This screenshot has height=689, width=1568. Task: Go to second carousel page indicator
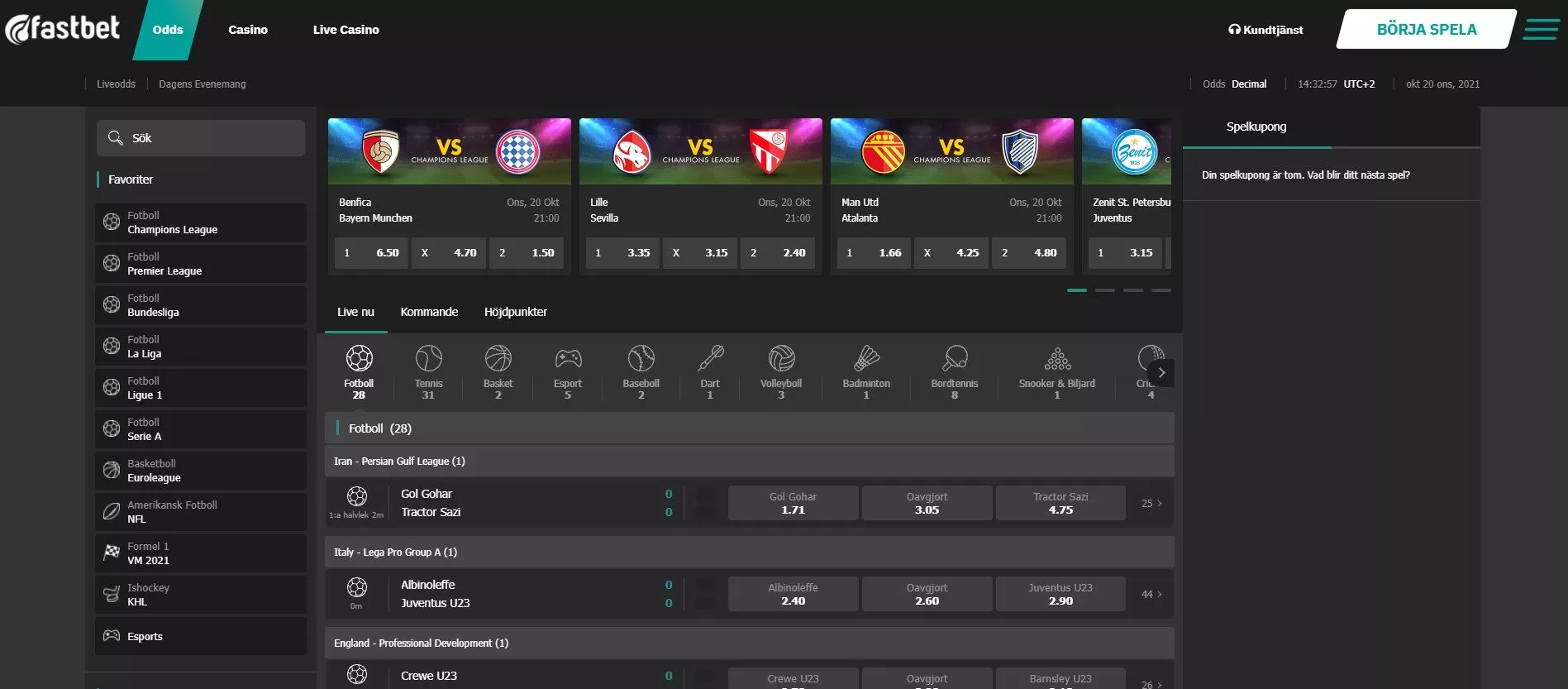1105,290
